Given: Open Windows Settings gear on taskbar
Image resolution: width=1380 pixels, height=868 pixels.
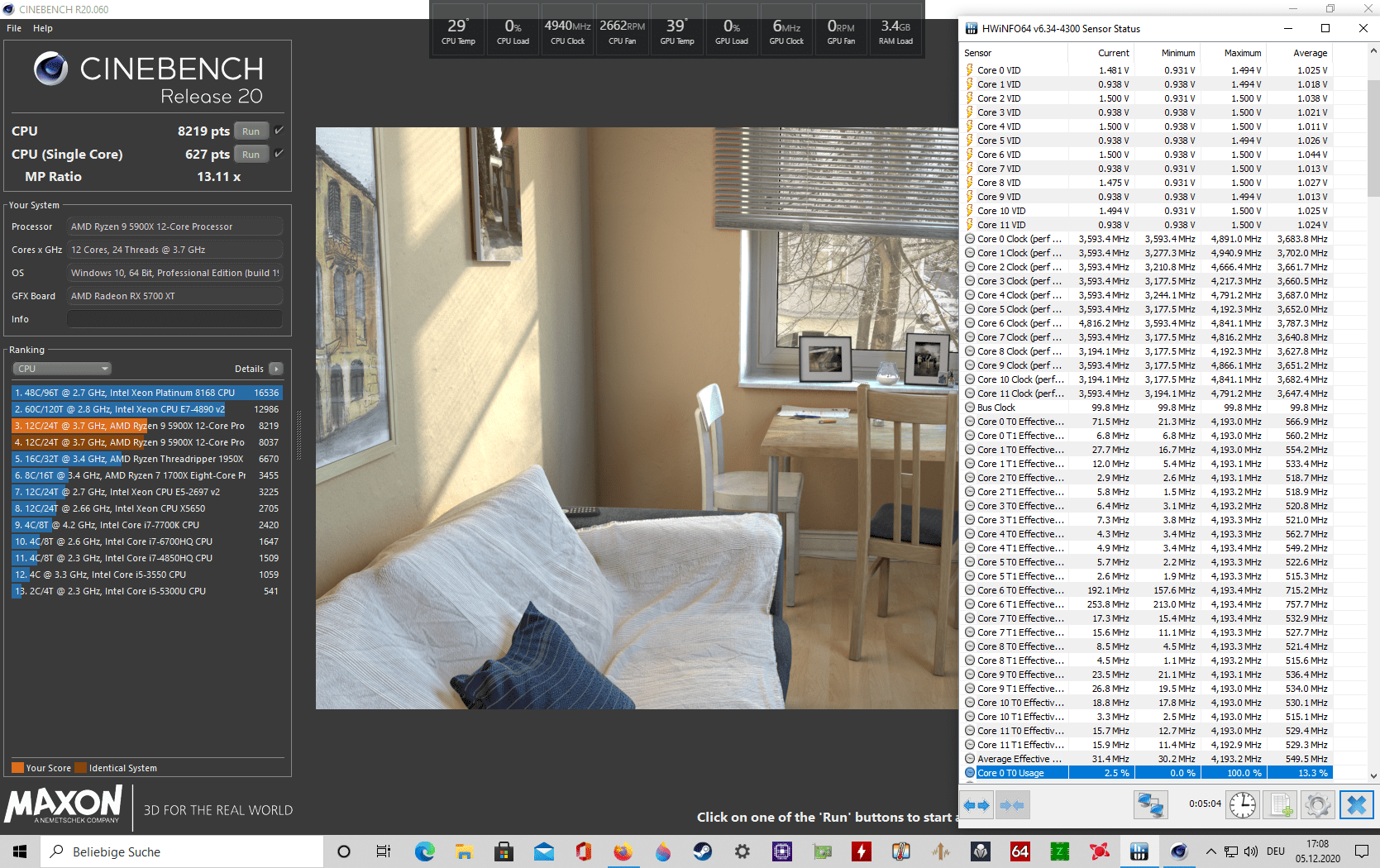Looking at the screenshot, I should [x=743, y=851].
